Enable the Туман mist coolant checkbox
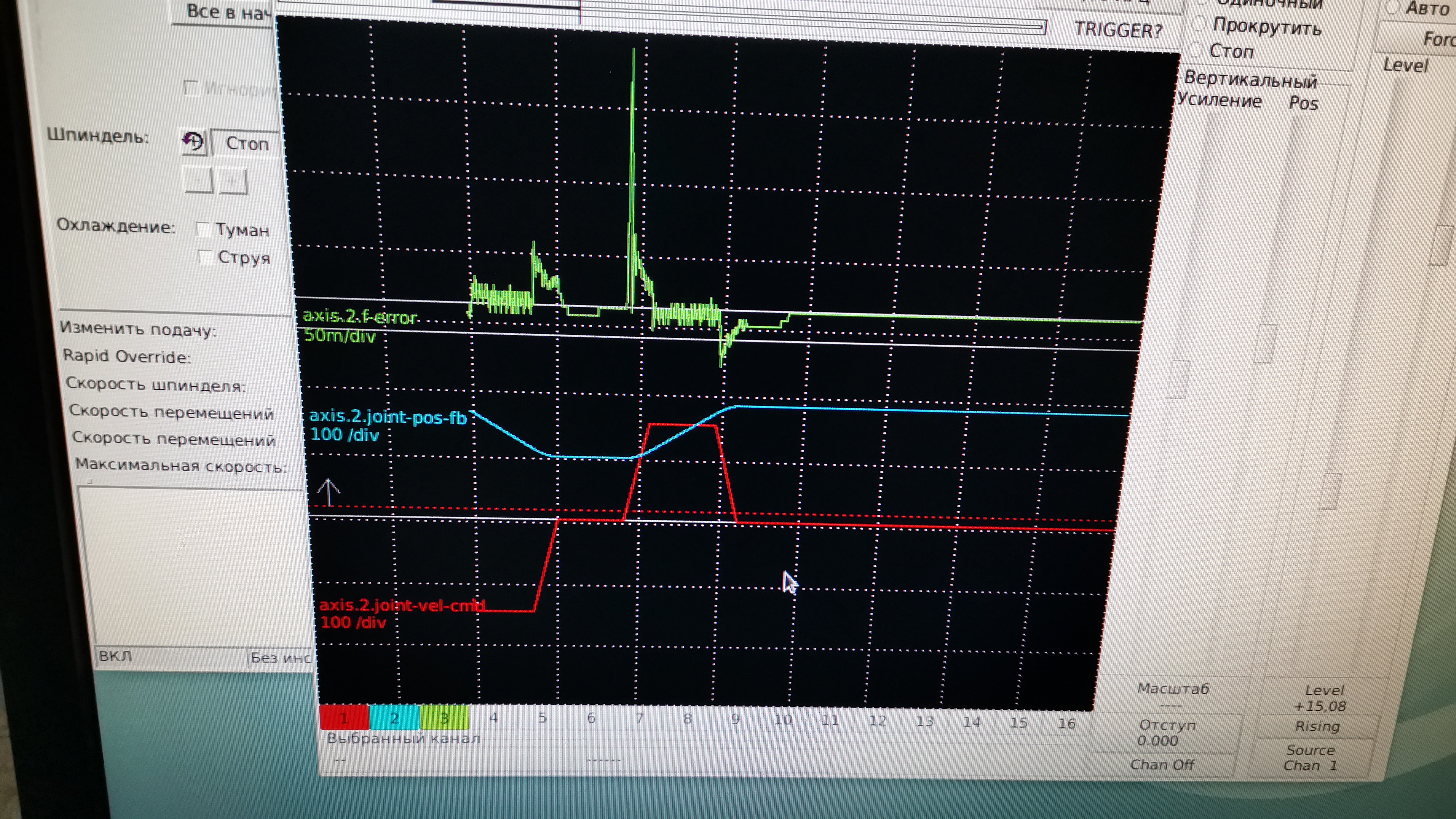 [203, 229]
